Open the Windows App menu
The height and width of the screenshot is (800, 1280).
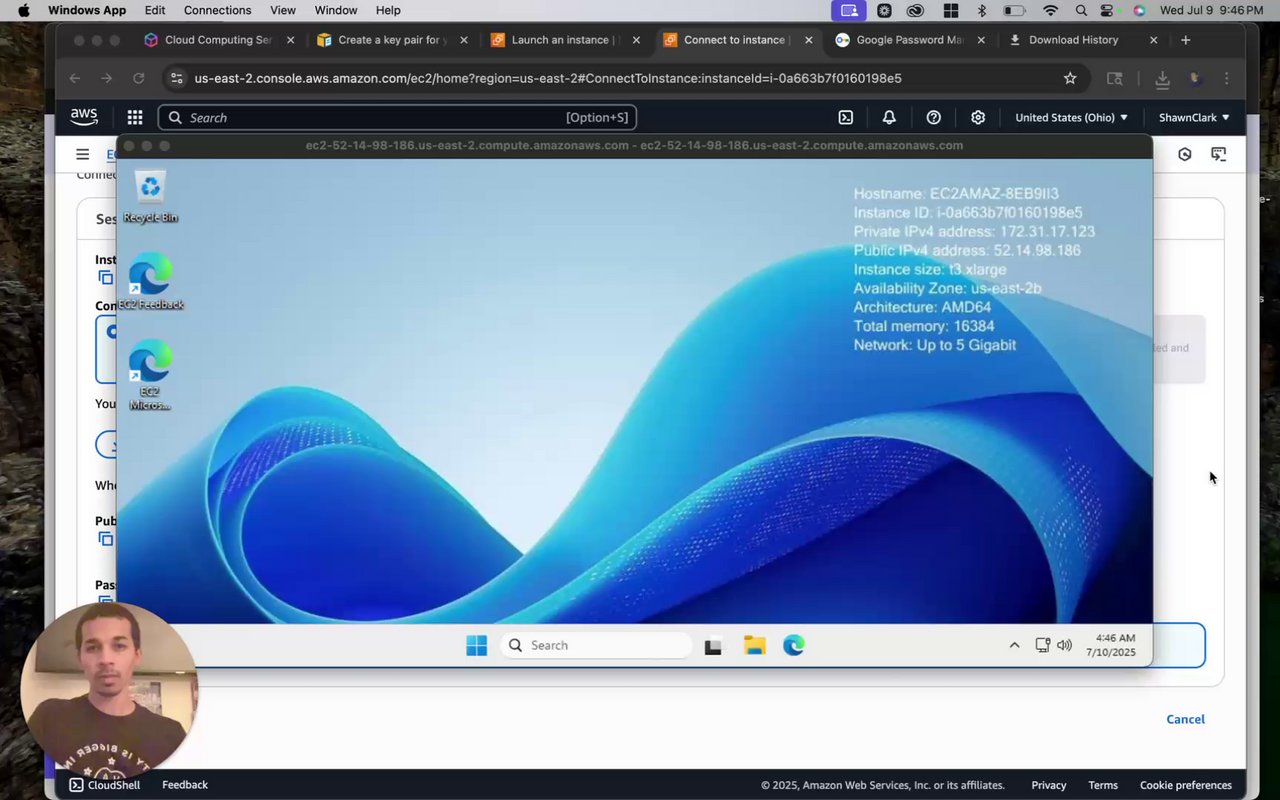(87, 10)
